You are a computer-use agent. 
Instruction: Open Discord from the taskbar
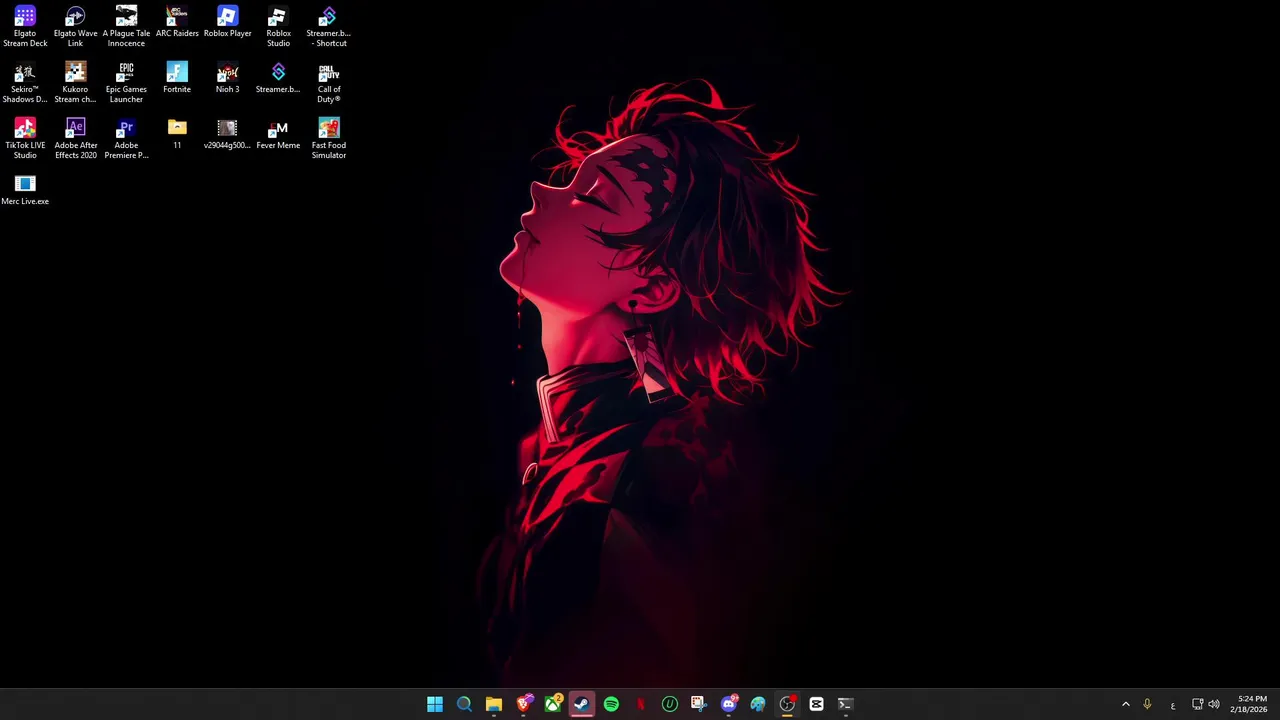(728, 704)
